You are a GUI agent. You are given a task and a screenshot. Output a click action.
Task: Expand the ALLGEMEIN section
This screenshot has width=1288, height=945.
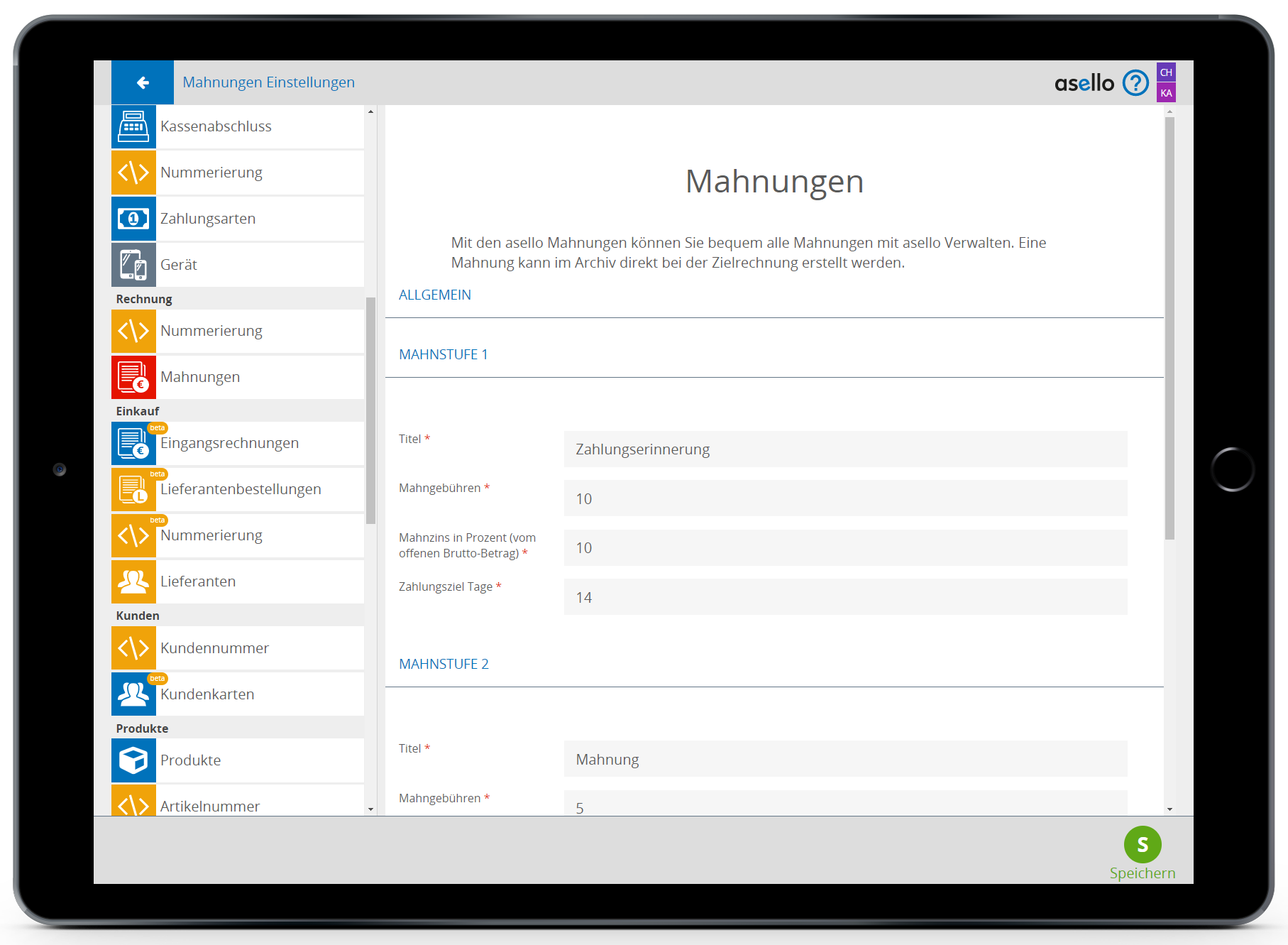tap(435, 295)
